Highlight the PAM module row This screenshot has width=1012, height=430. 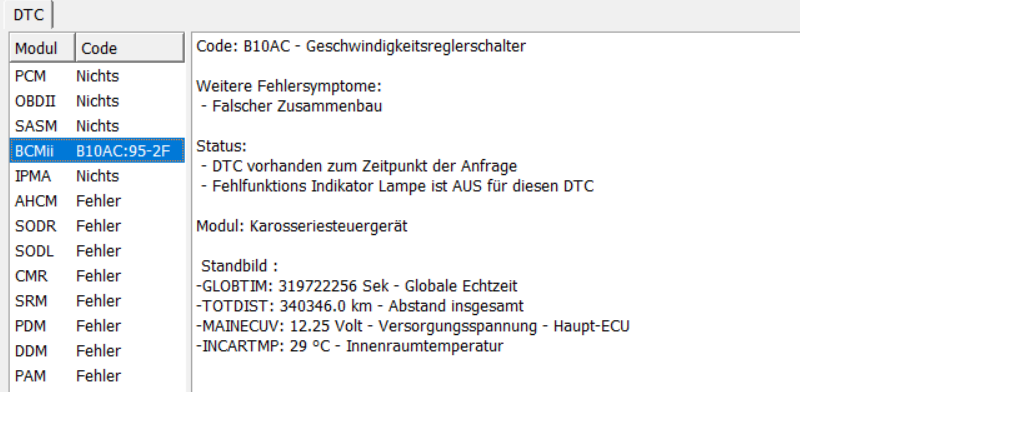pos(96,376)
